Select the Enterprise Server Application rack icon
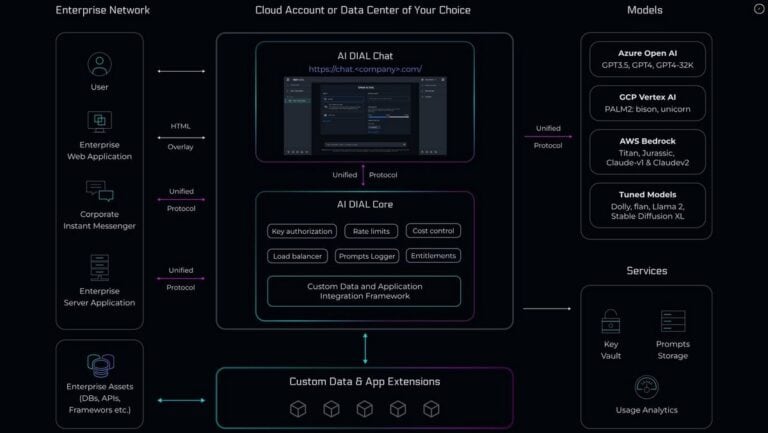 click(x=99, y=267)
